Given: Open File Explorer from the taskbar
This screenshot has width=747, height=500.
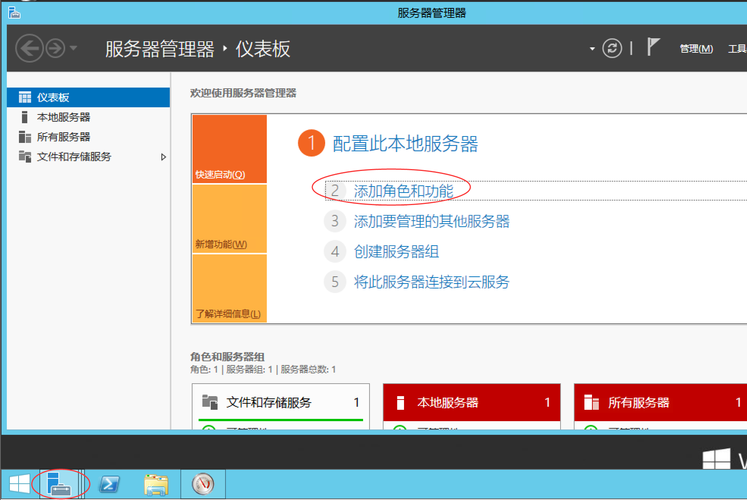Looking at the screenshot, I should 156,484.
